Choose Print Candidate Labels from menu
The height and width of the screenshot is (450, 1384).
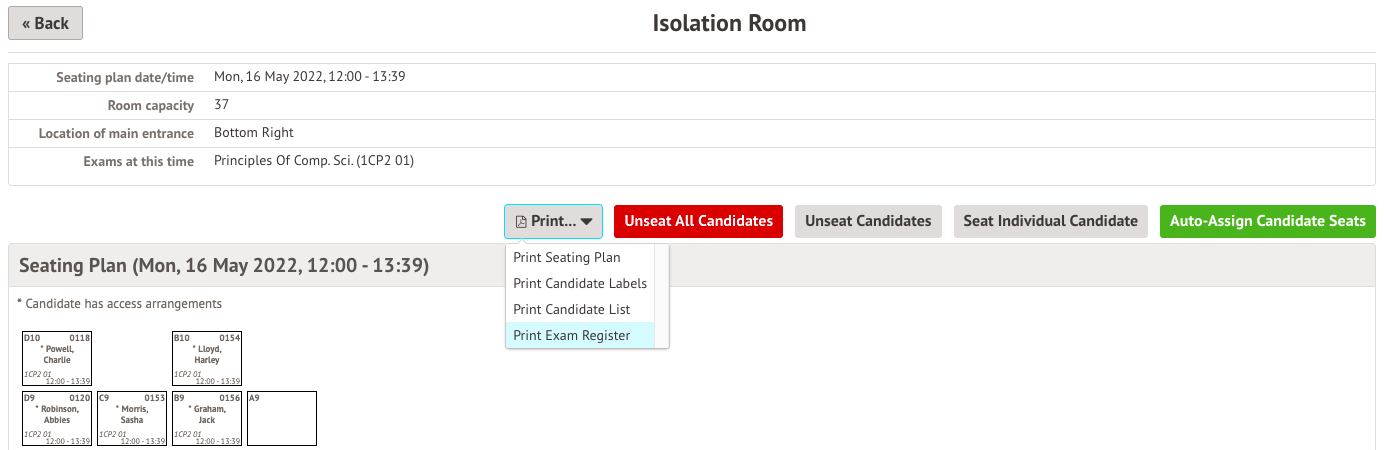click(x=580, y=283)
